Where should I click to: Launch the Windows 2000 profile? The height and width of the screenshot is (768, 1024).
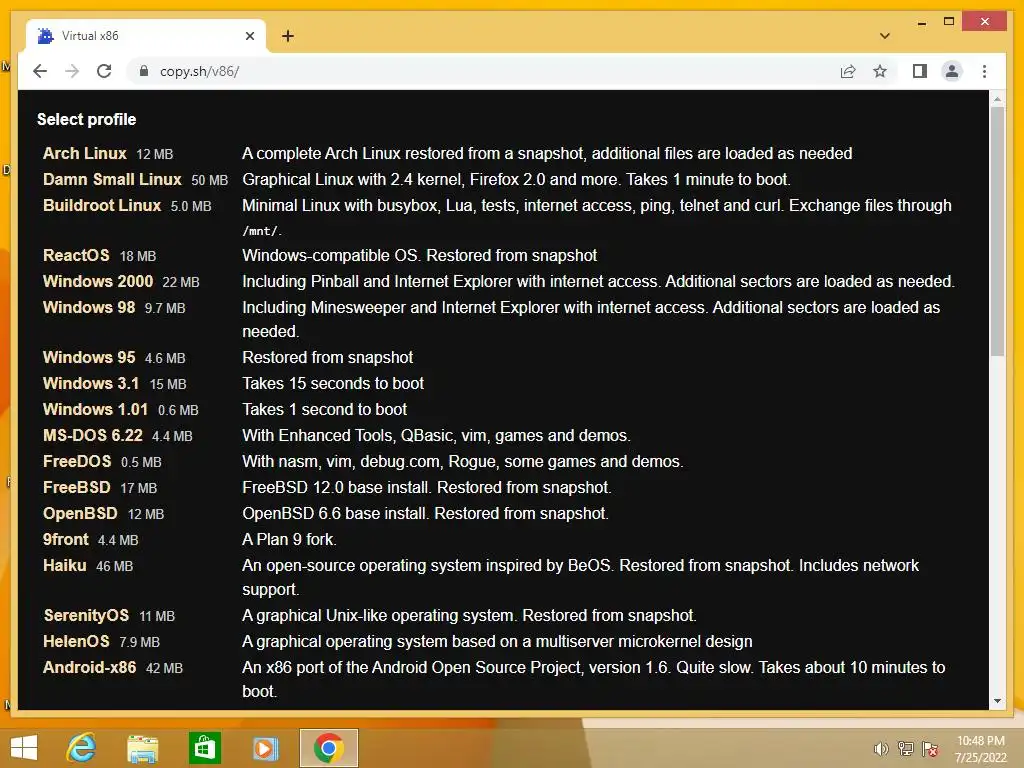[97, 281]
